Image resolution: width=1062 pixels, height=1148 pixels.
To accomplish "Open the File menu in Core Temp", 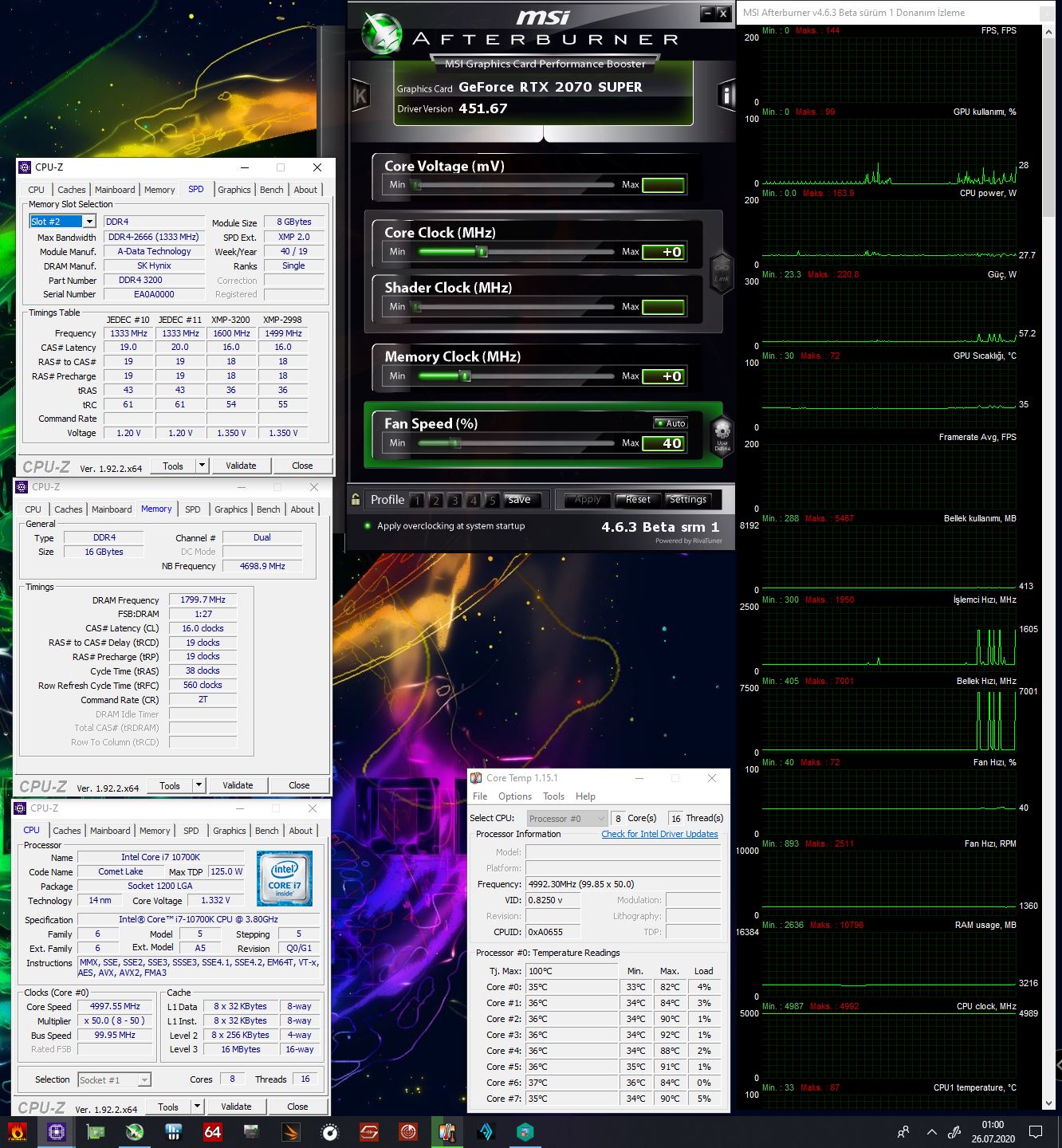I will 480,796.
